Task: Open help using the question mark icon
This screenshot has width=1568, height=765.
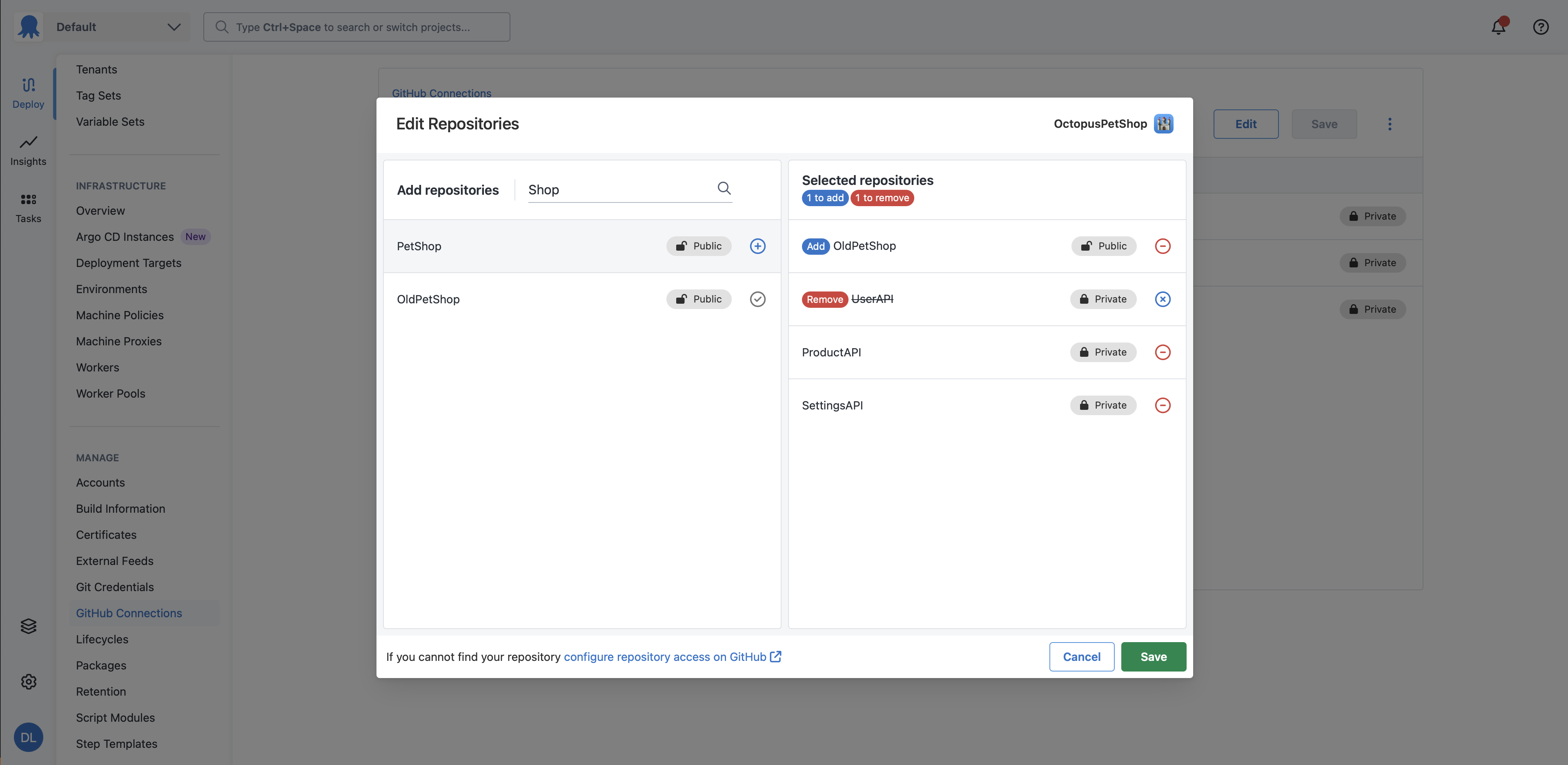Action: tap(1541, 27)
